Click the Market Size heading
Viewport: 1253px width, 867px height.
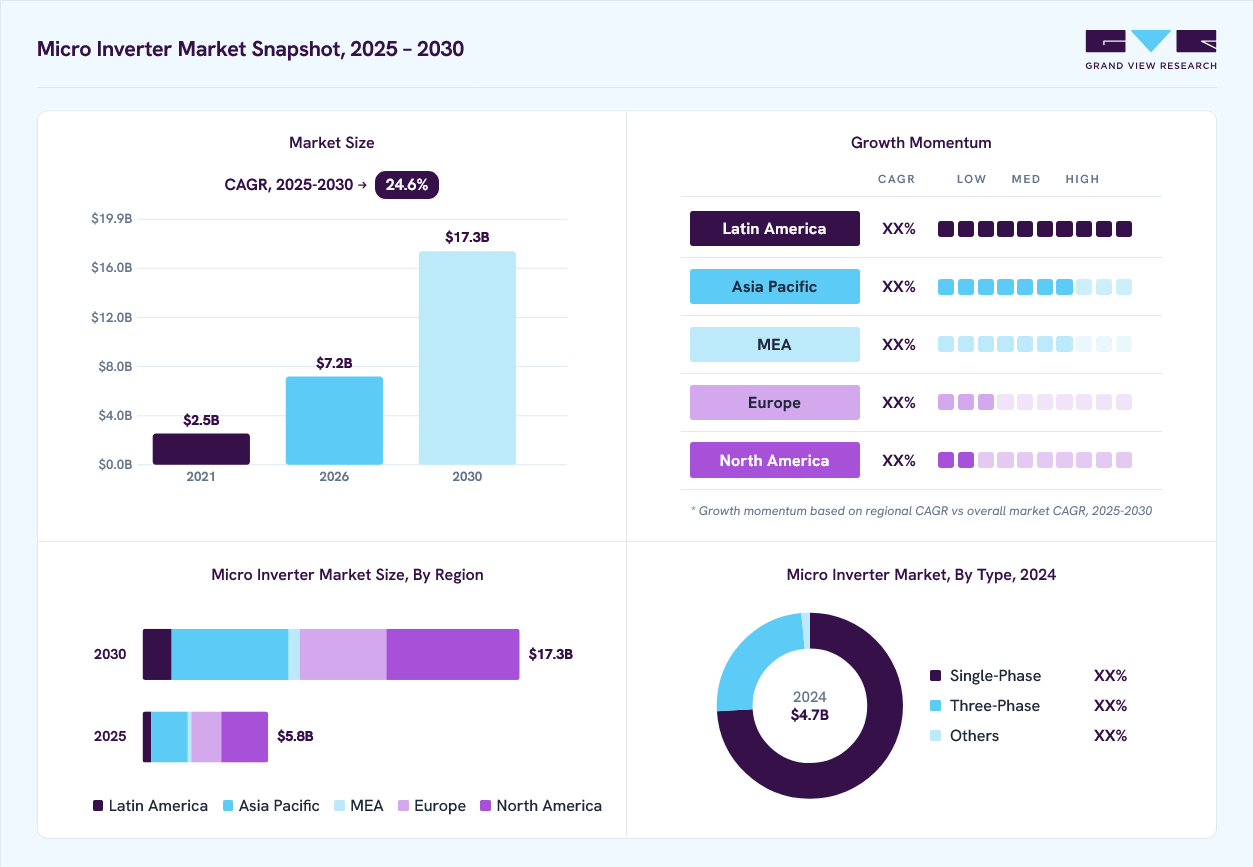click(332, 143)
